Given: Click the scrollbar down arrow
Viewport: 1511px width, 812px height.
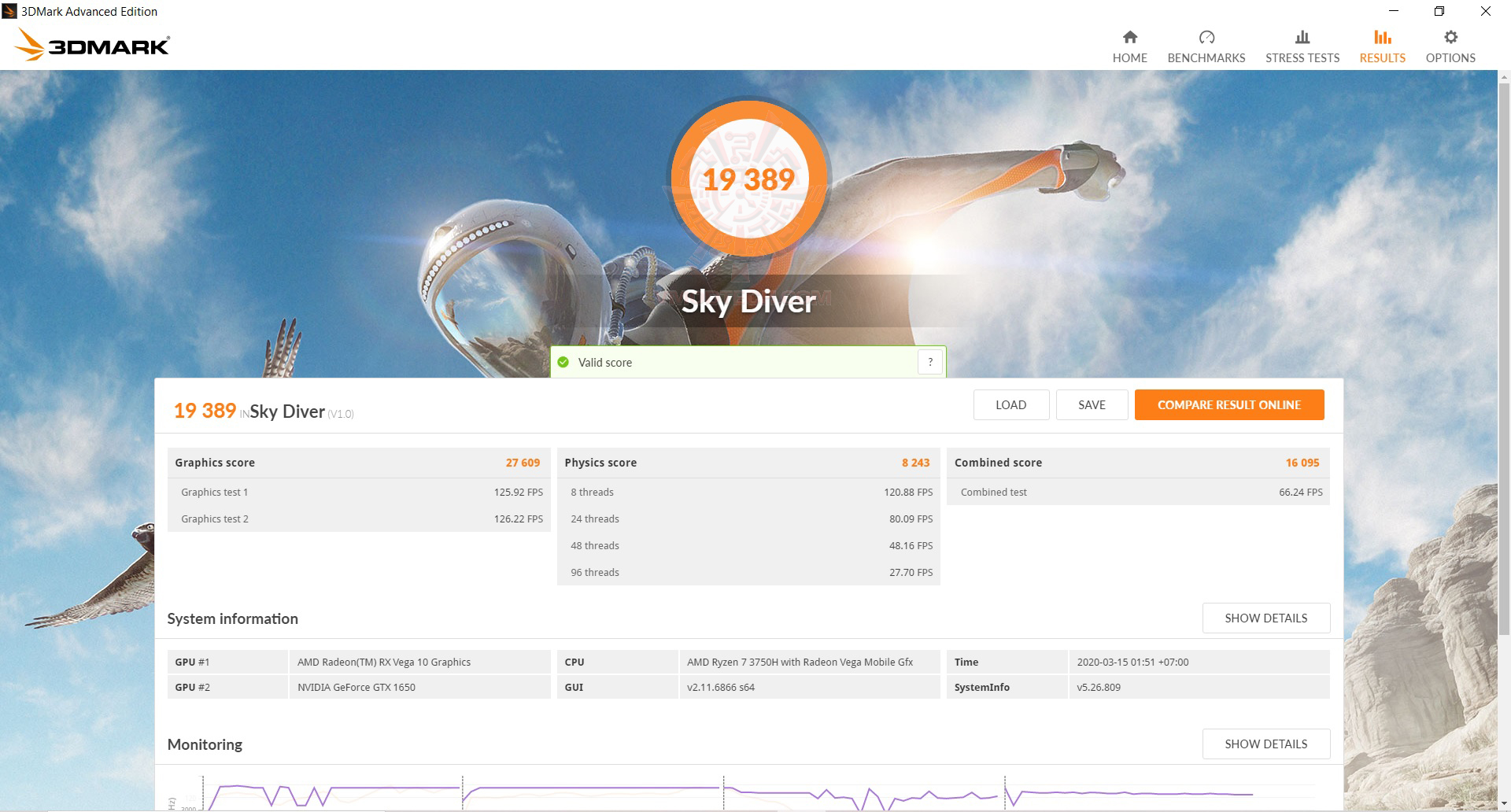Looking at the screenshot, I should pyautogui.click(x=1505, y=804).
